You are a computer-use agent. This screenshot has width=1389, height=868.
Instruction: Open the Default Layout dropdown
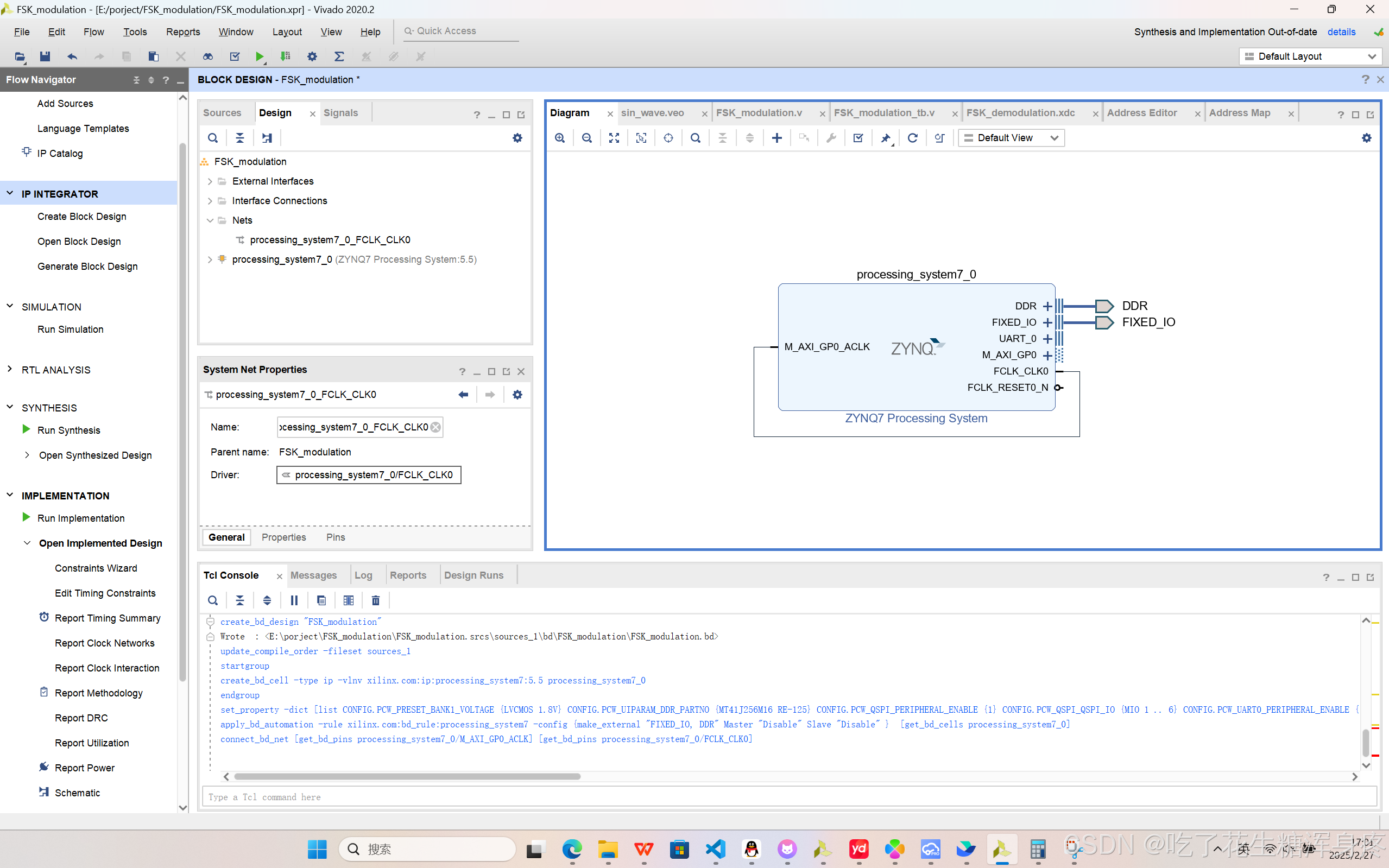[1310, 56]
